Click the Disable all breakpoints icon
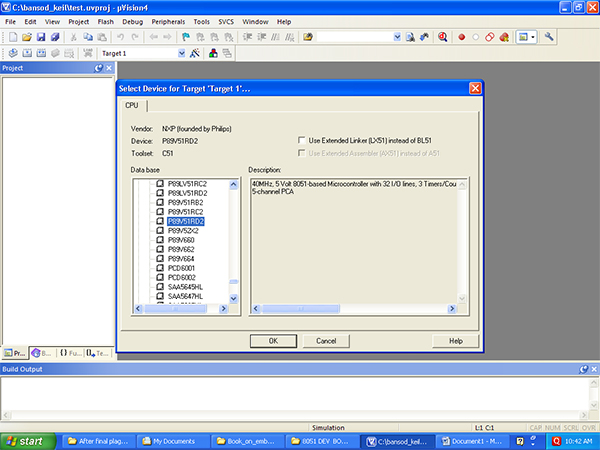The width and height of the screenshot is (600, 450). (489, 37)
